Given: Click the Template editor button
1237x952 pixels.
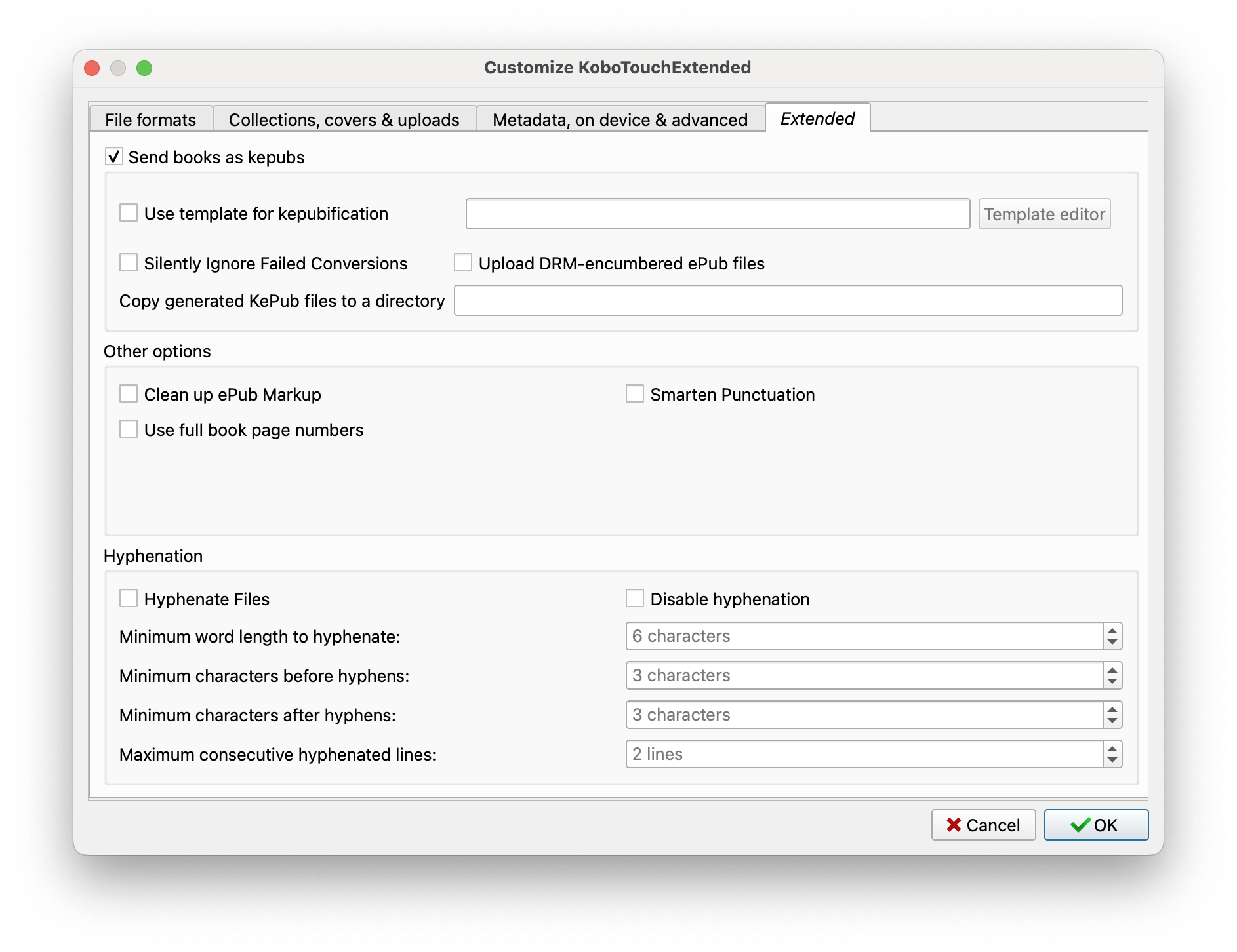Looking at the screenshot, I should tap(1044, 214).
